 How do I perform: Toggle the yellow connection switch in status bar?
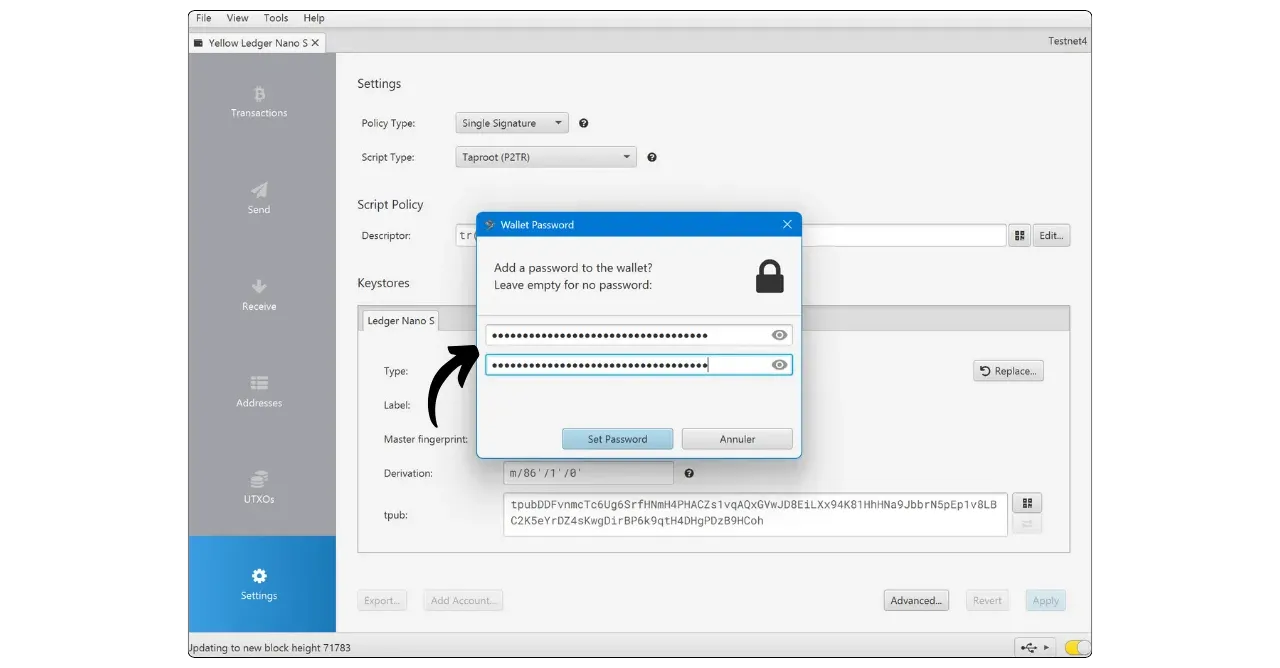1077,647
